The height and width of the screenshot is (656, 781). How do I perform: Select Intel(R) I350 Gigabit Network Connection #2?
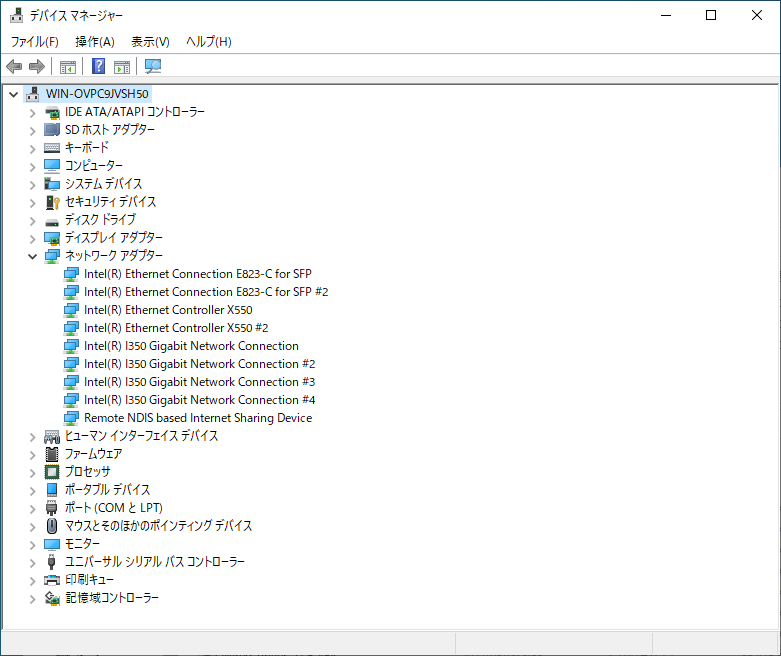pos(200,364)
